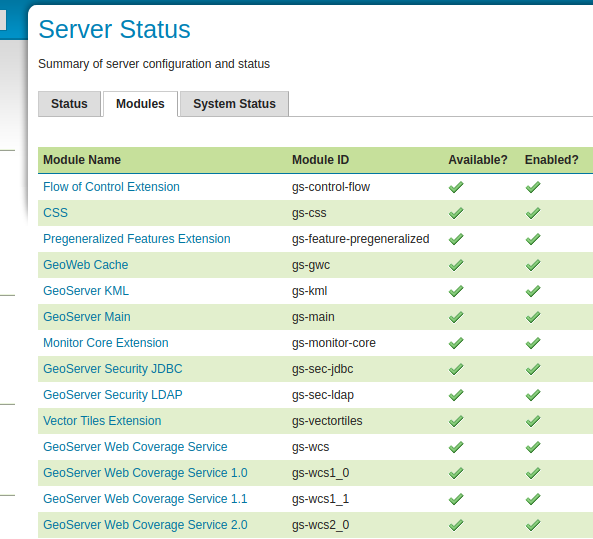Open GeoServer Security LDAP link
Viewport: 593px width, 539px height.
click(113, 395)
